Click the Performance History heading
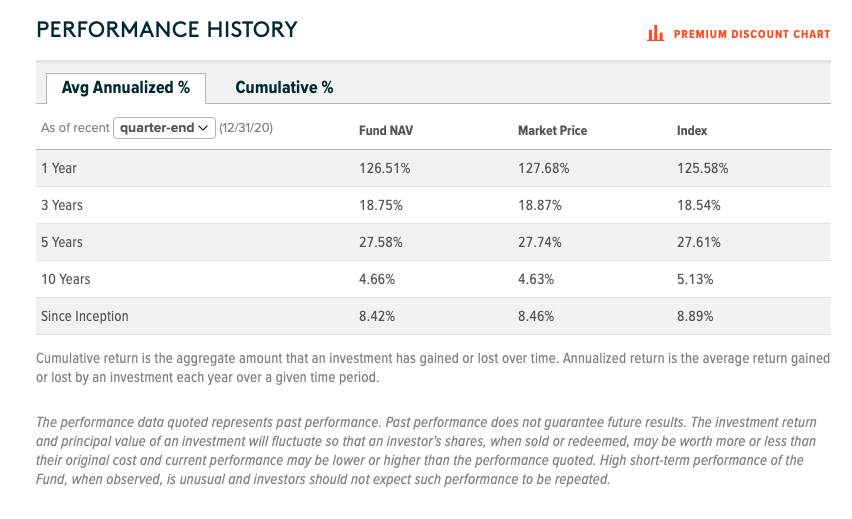 167,30
